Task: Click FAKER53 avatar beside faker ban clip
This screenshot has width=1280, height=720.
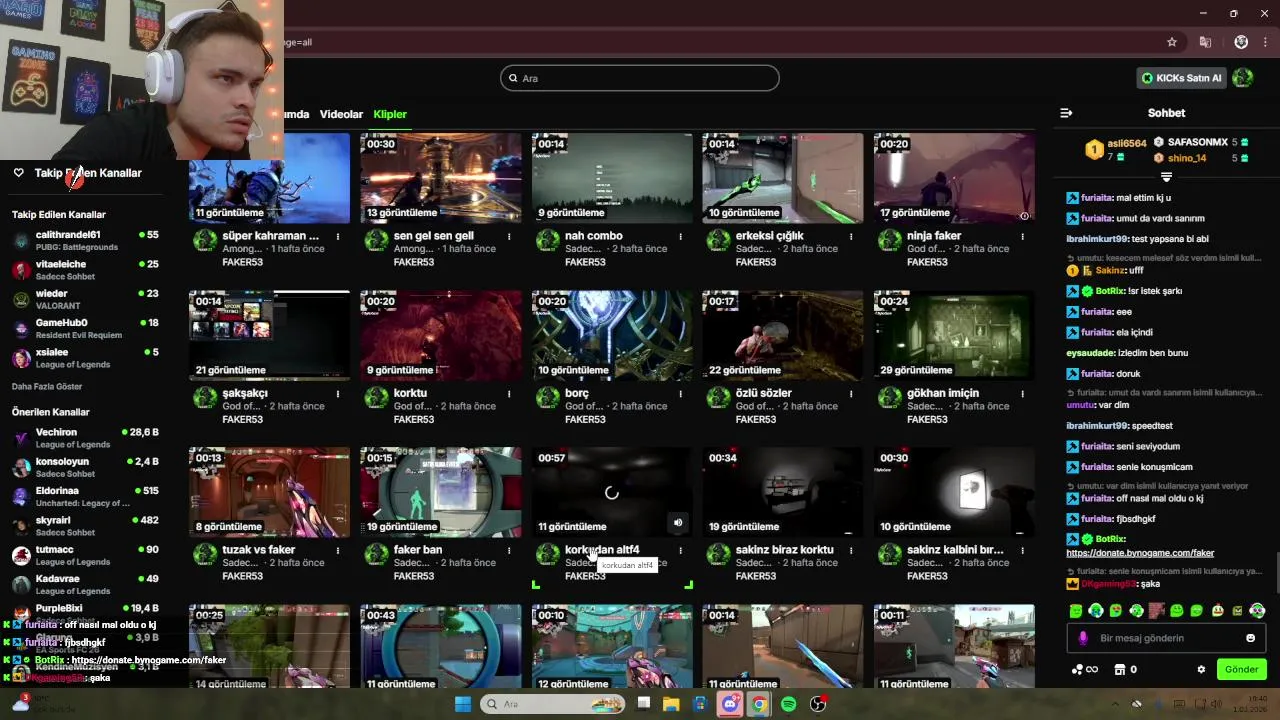Action: point(376,555)
